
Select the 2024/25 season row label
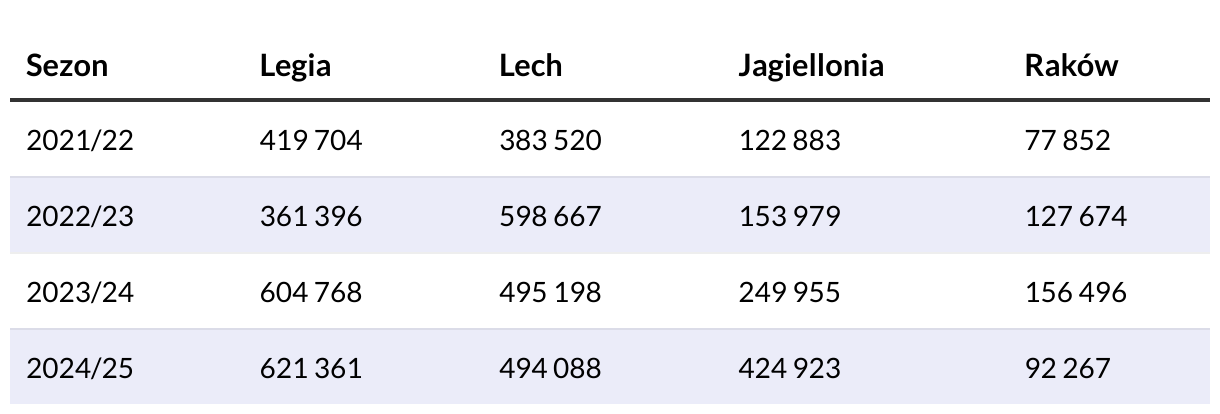(x=79, y=368)
